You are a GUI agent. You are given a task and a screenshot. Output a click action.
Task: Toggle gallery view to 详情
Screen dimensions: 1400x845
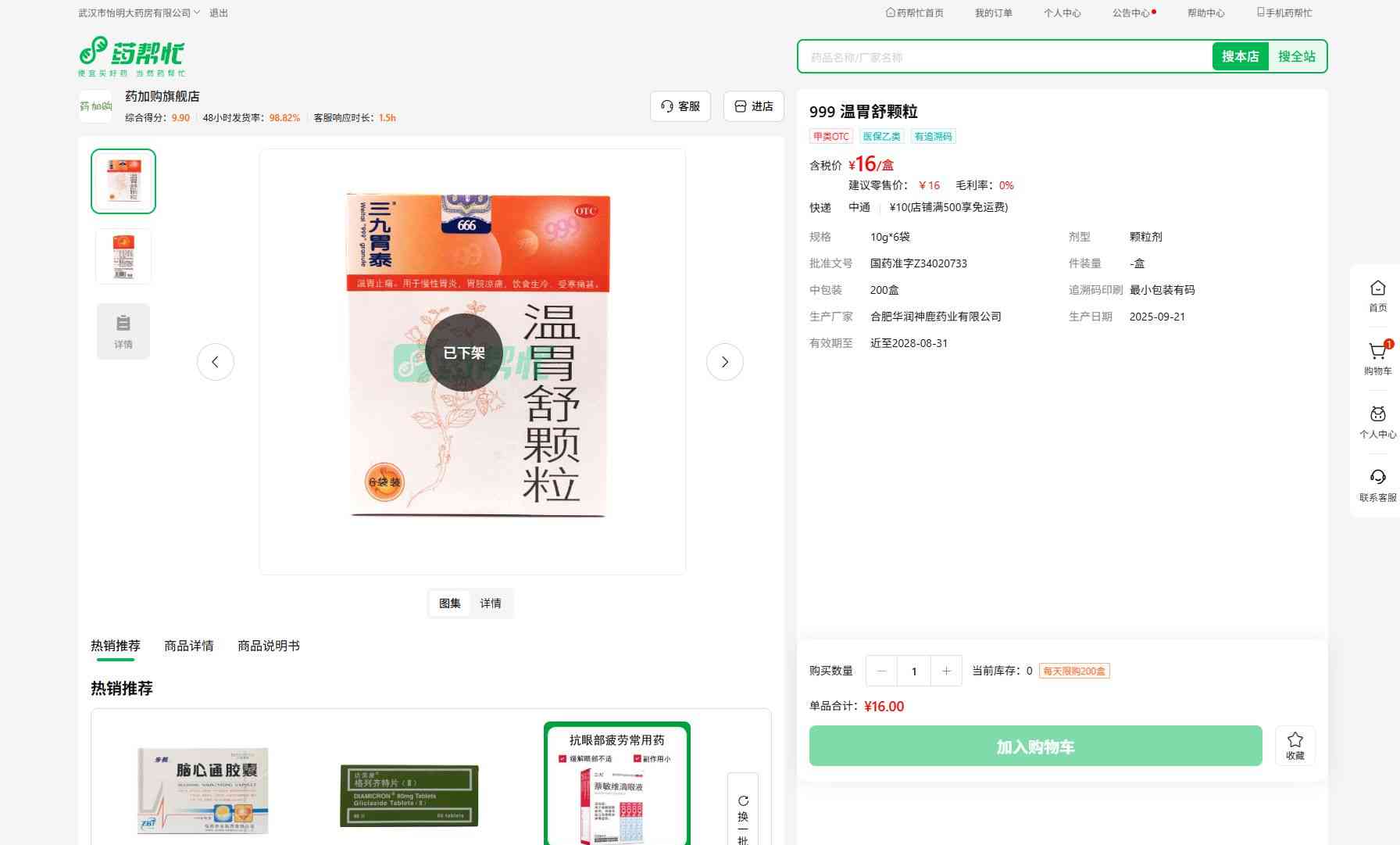tap(491, 603)
